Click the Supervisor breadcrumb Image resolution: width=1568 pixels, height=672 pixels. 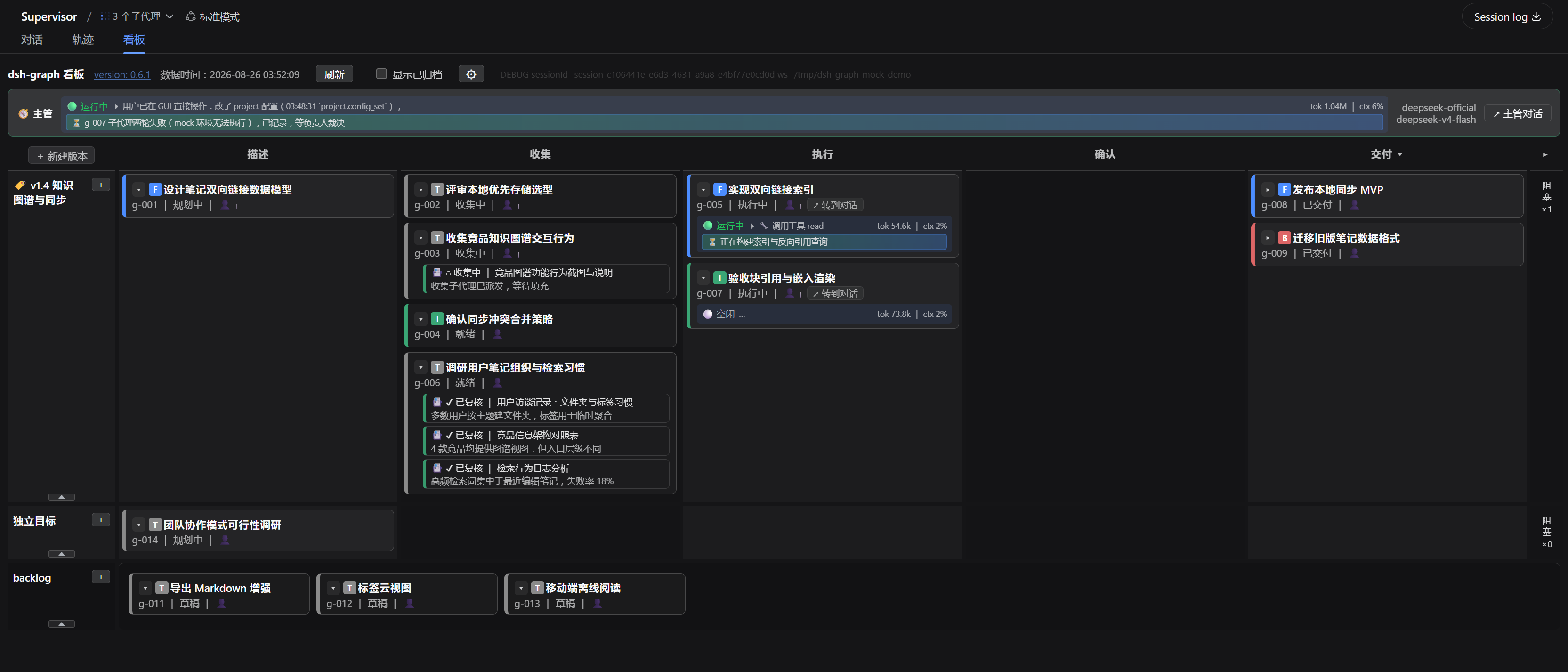click(48, 16)
